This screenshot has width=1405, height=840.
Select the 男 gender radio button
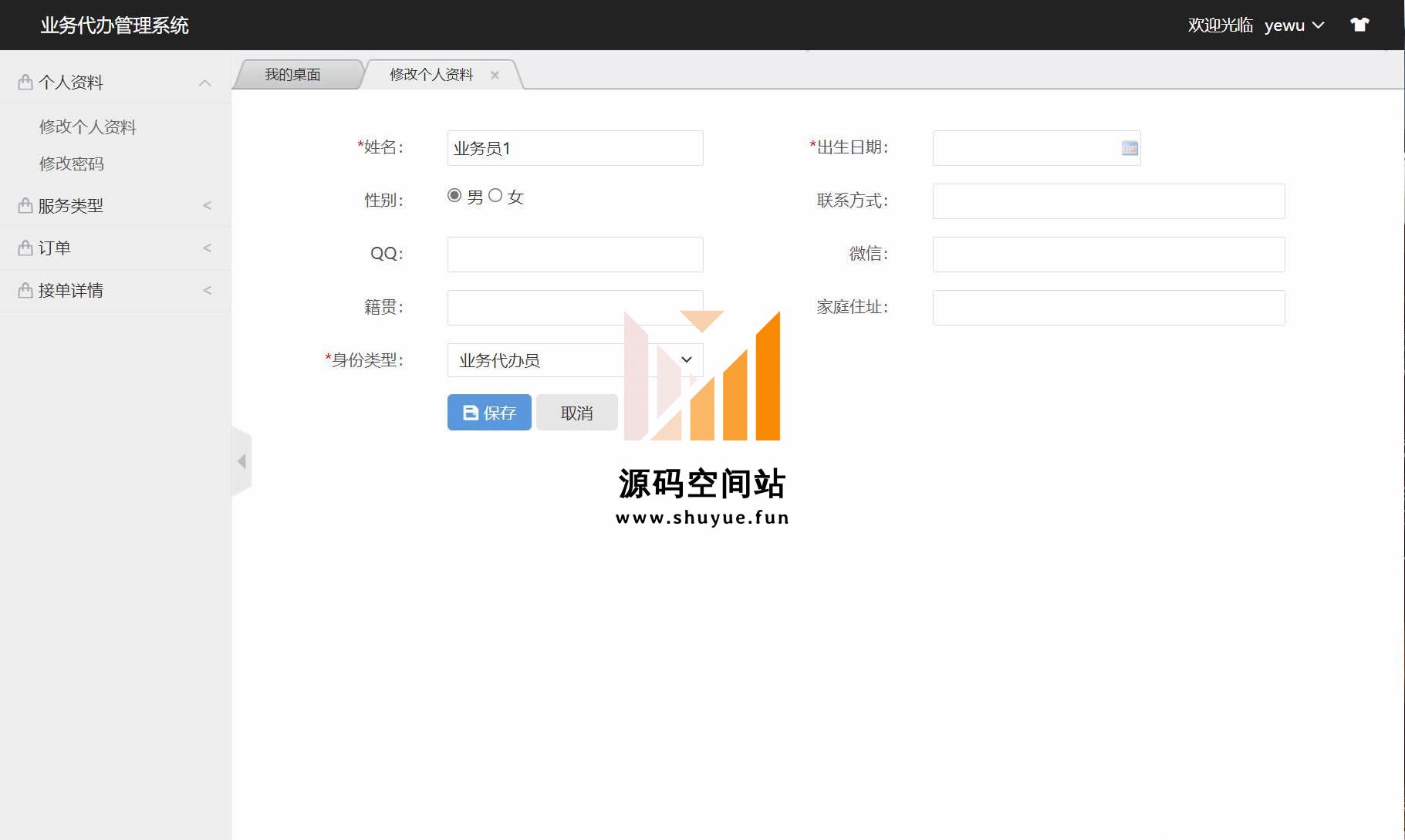coord(454,196)
